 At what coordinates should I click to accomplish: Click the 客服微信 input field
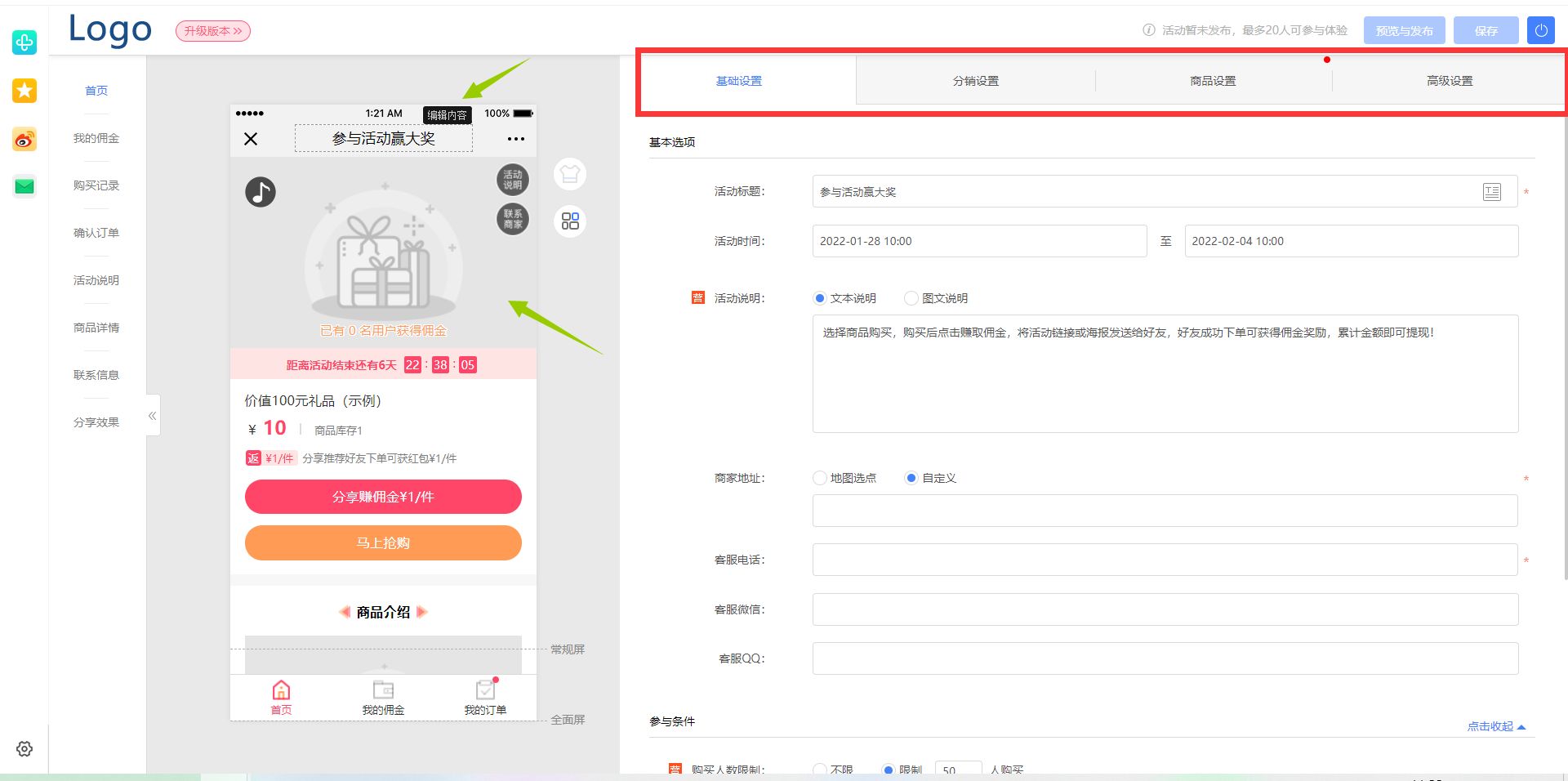1165,609
